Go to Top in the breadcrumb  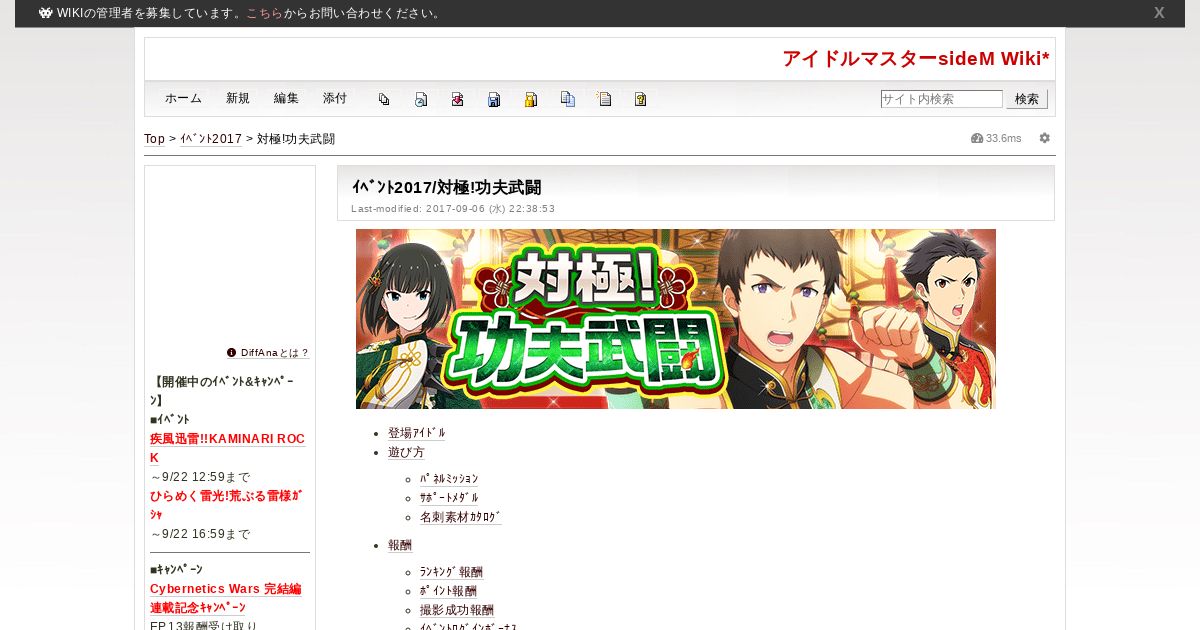point(154,139)
